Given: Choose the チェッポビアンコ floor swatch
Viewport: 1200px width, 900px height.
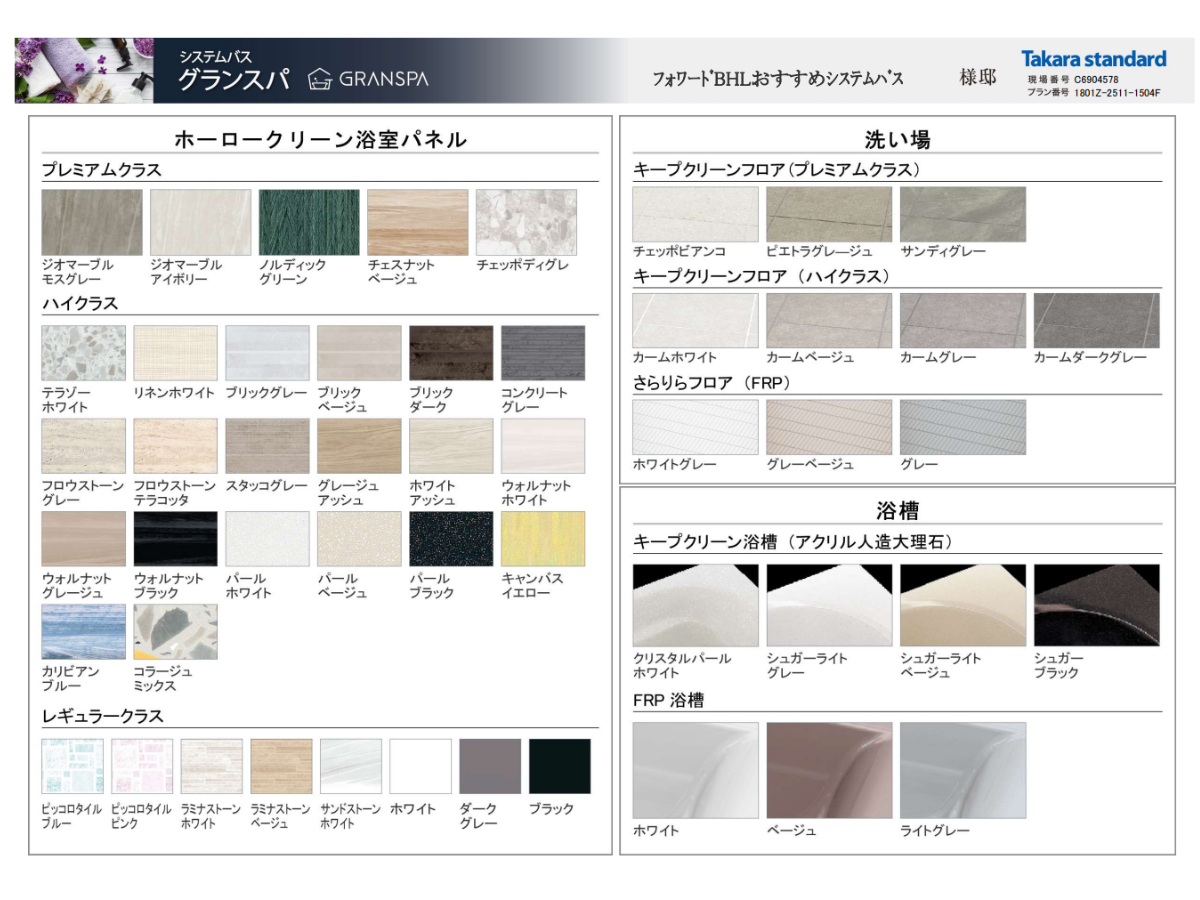Looking at the screenshot, I should click(x=695, y=214).
